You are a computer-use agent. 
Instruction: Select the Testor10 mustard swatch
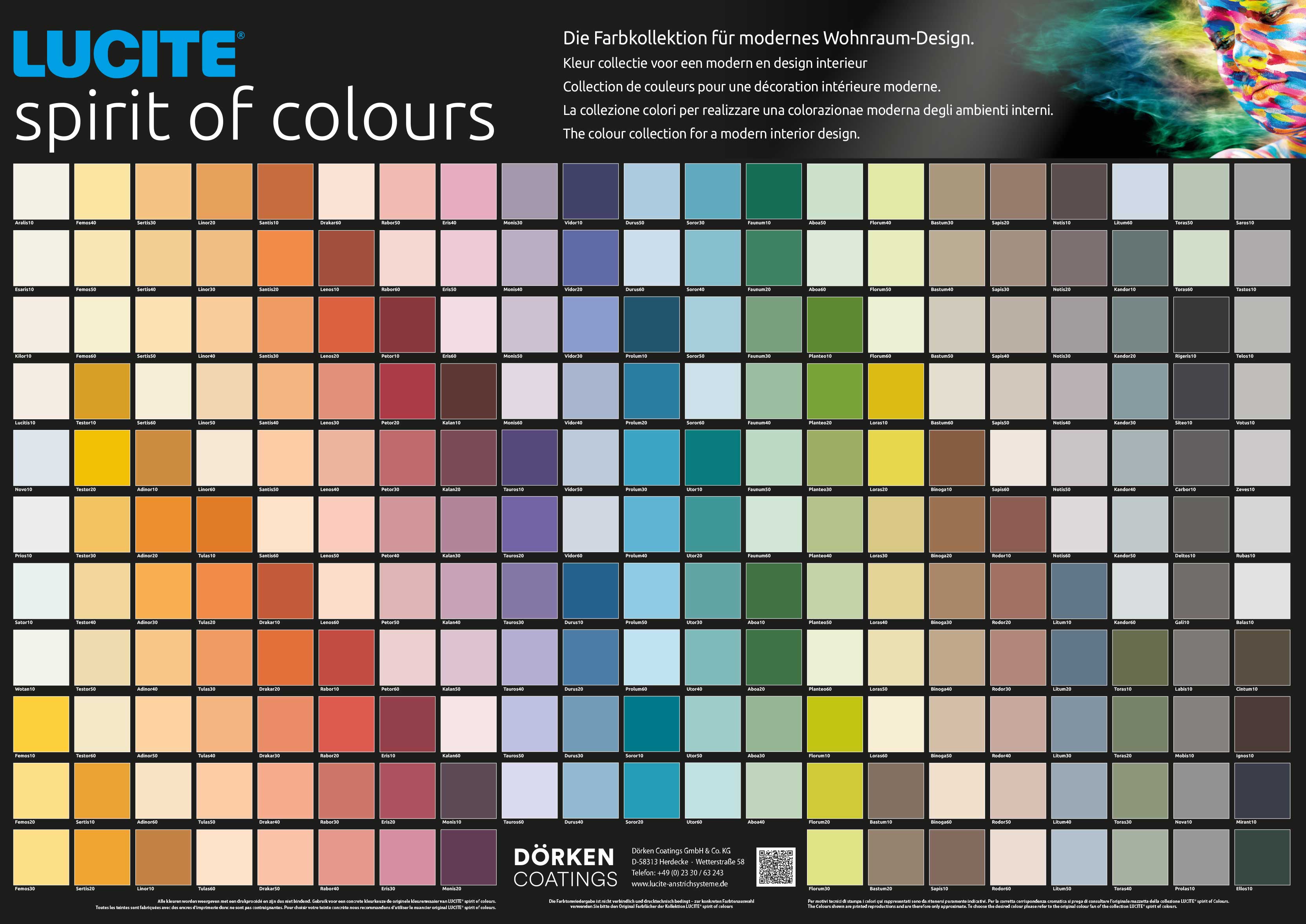[102, 391]
